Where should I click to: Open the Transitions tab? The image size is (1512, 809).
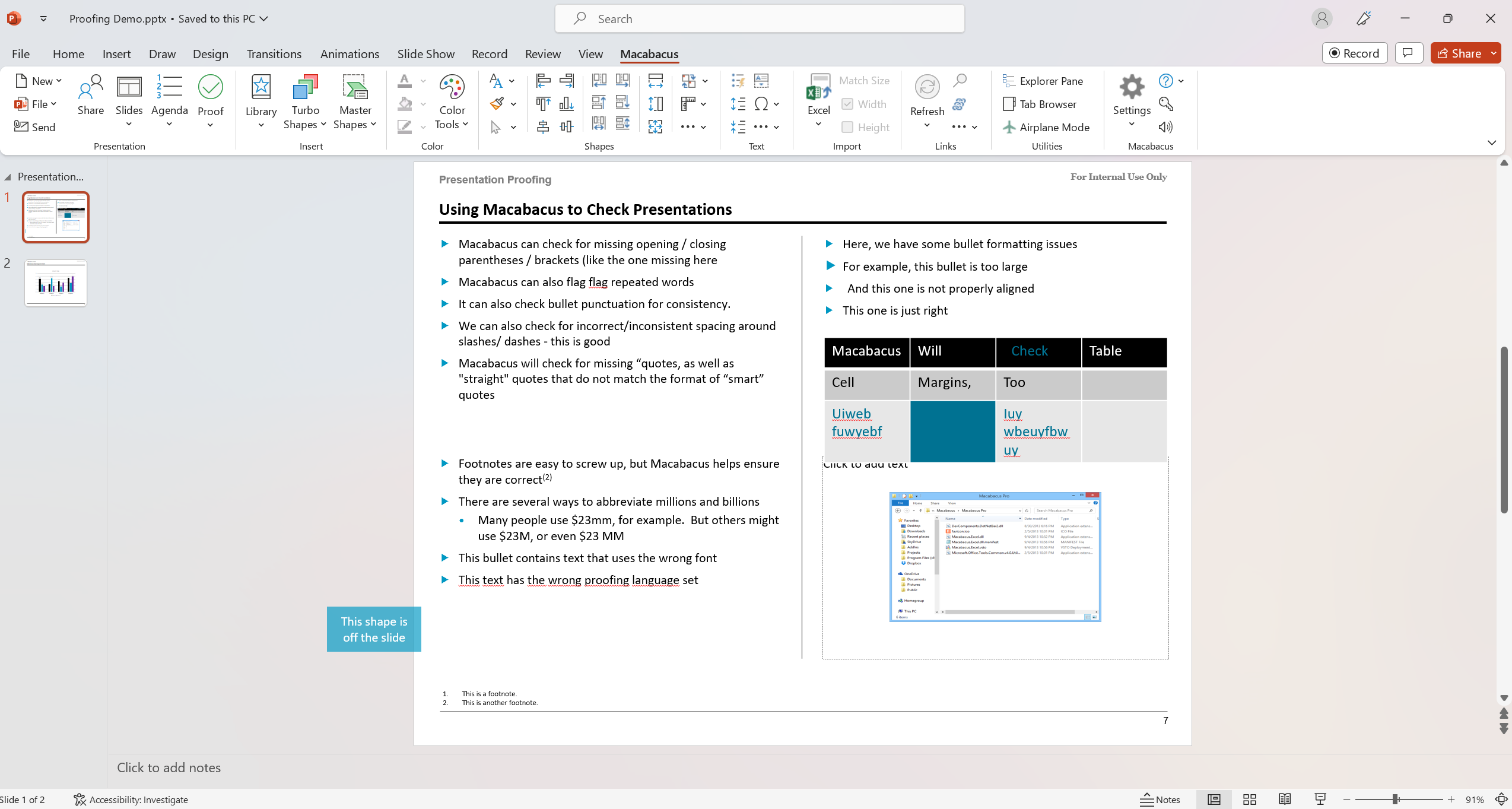click(274, 54)
